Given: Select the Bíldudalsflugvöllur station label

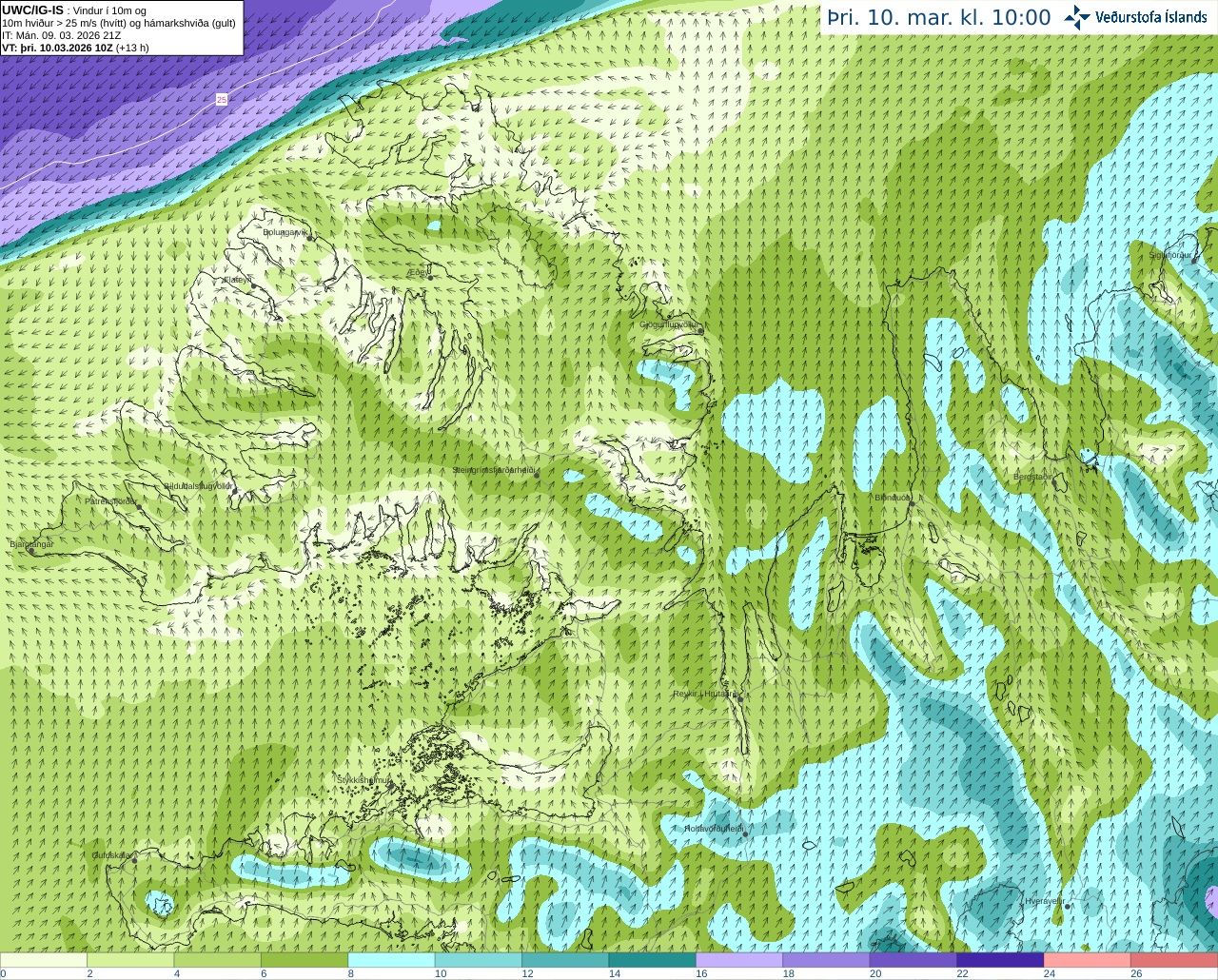Looking at the screenshot, I should tap(198, 485).
